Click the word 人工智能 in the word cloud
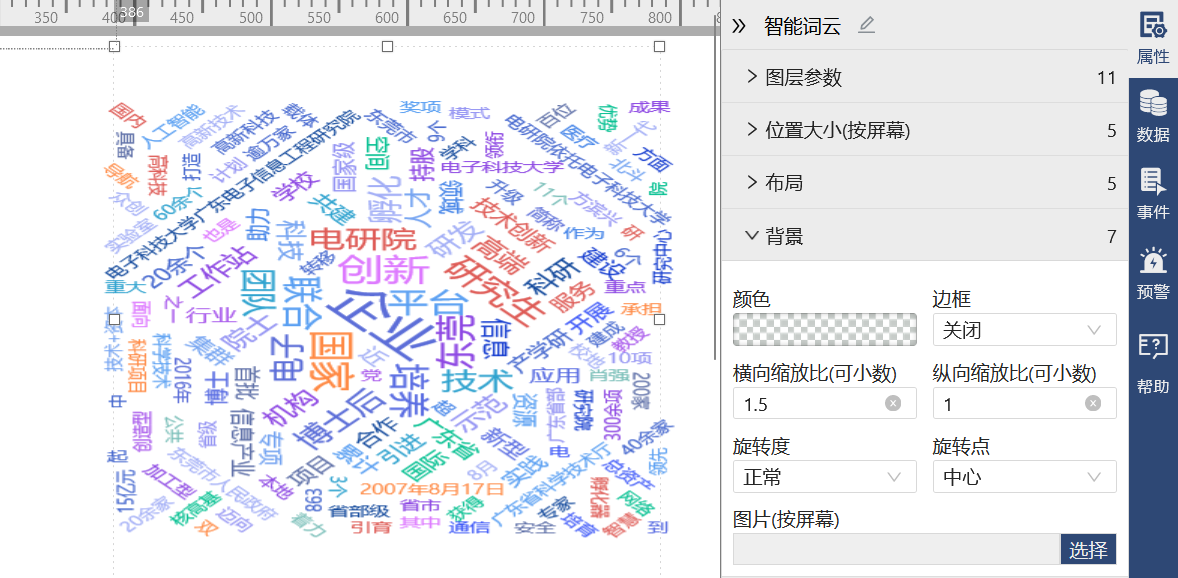This screenshot has width=1178, height=578. tap(172, 128)
